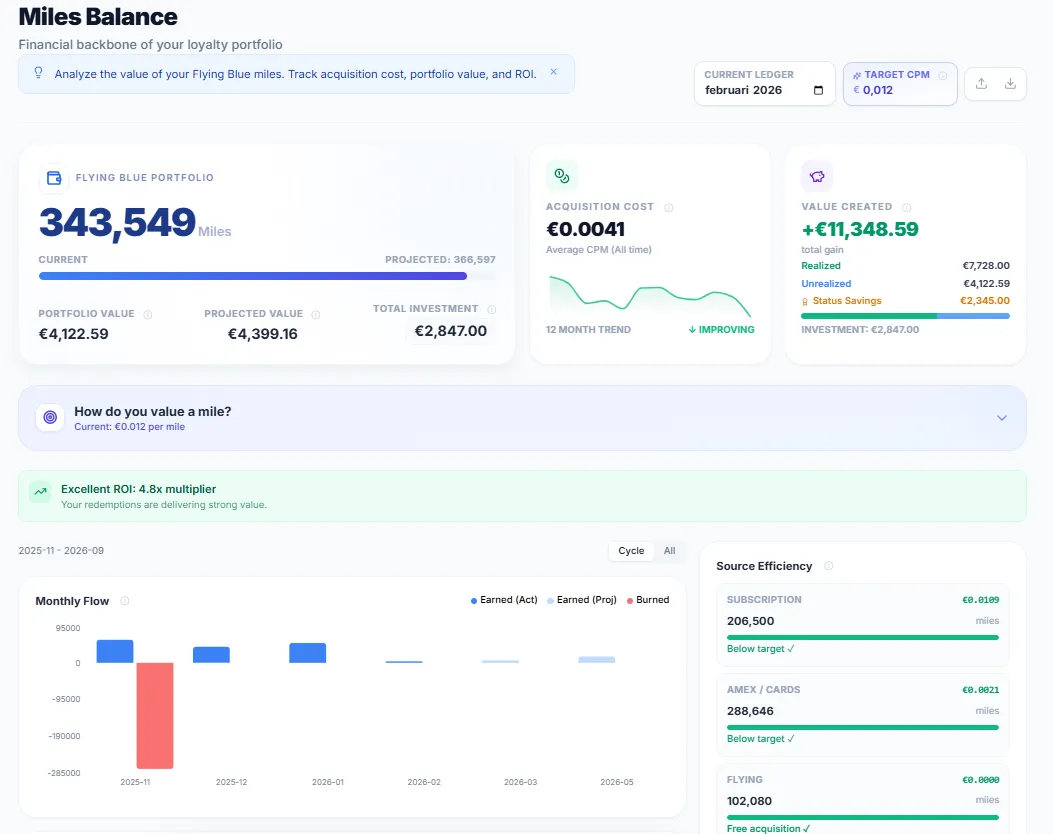The image size is (1053, 834).
Task: Switch to the All view
Action: click(669, 551)
